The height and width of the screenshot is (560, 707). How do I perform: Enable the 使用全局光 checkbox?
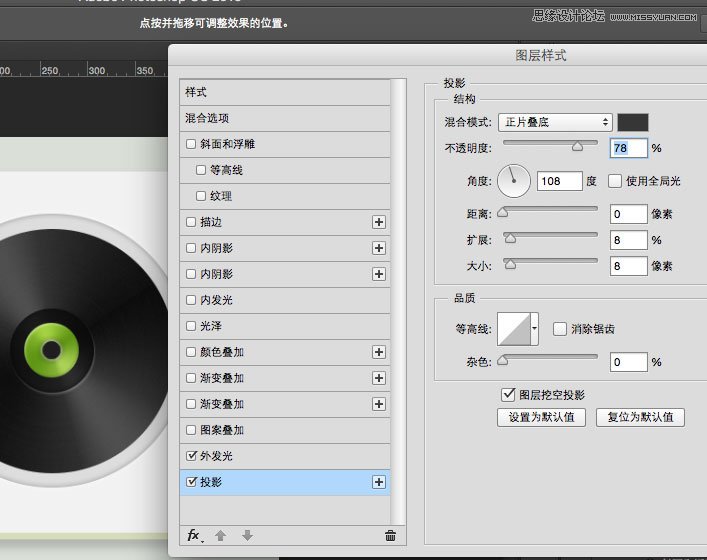coord(615,181)
